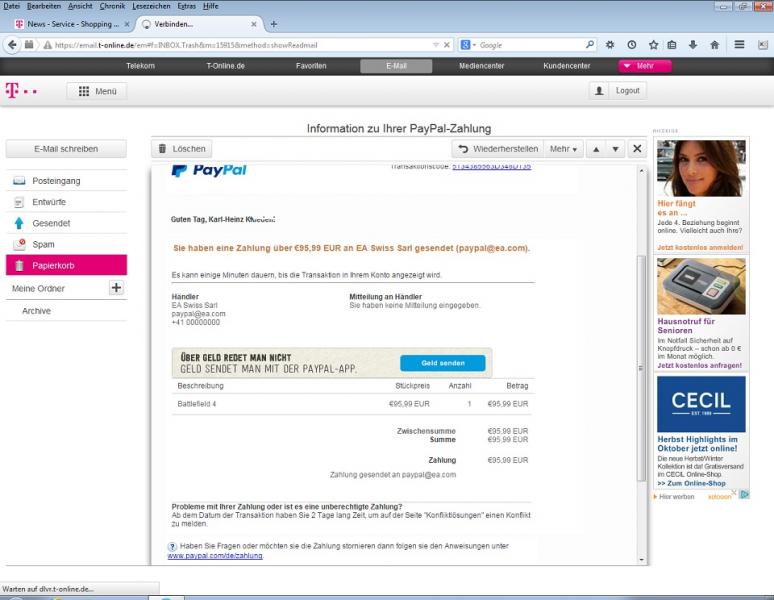This screenshot has width=774, height=600.
Task: Close the email with X icon
Action: (637, 149)
